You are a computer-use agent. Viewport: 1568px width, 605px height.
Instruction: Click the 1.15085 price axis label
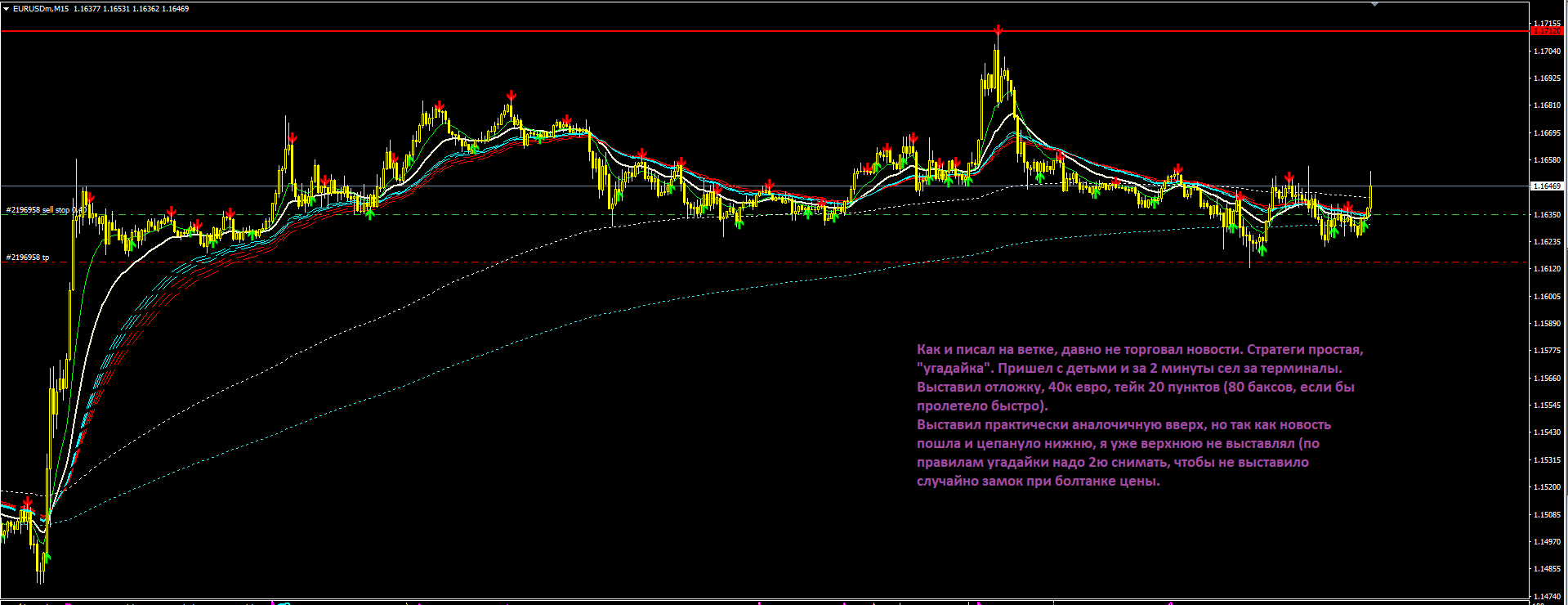[x=1547, y=515]
